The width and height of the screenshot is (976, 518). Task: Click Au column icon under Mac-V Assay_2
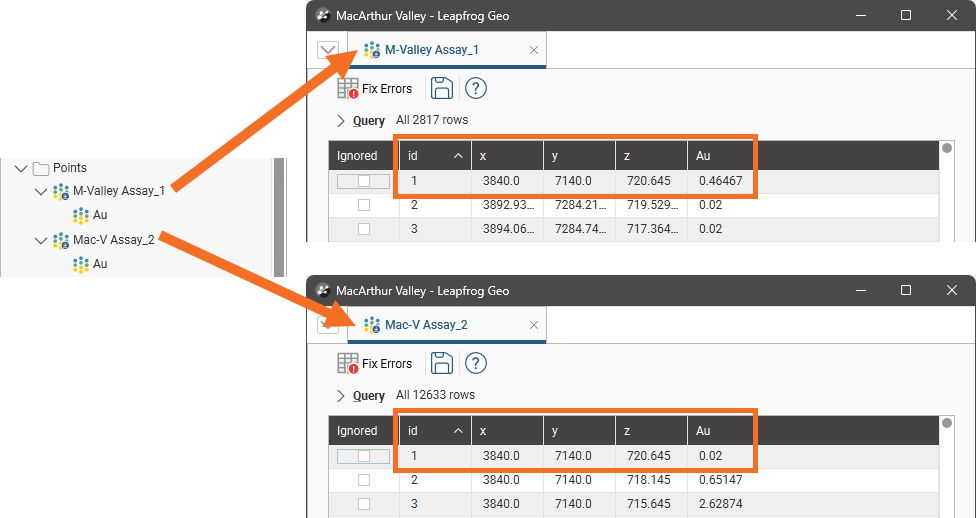(x=81, y=264)
